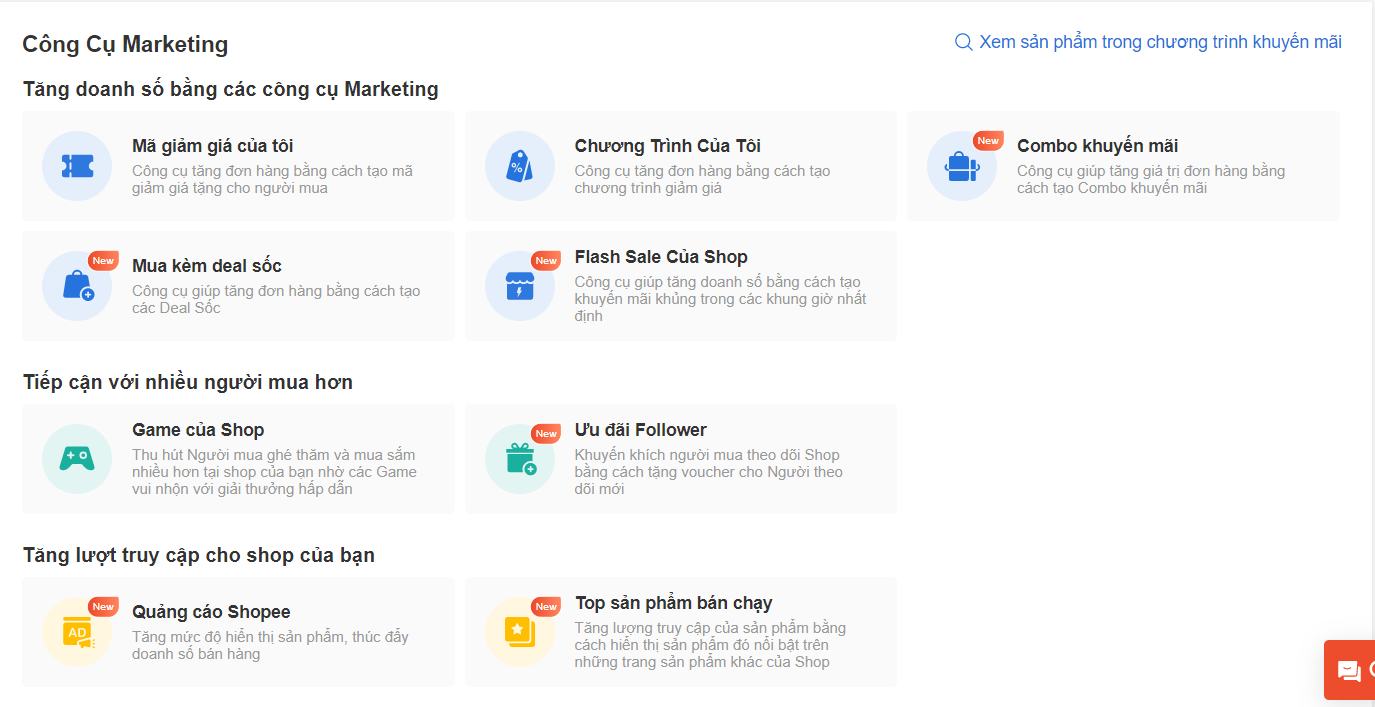Click the Ưu đãi Follower description text

click(709, 472)
